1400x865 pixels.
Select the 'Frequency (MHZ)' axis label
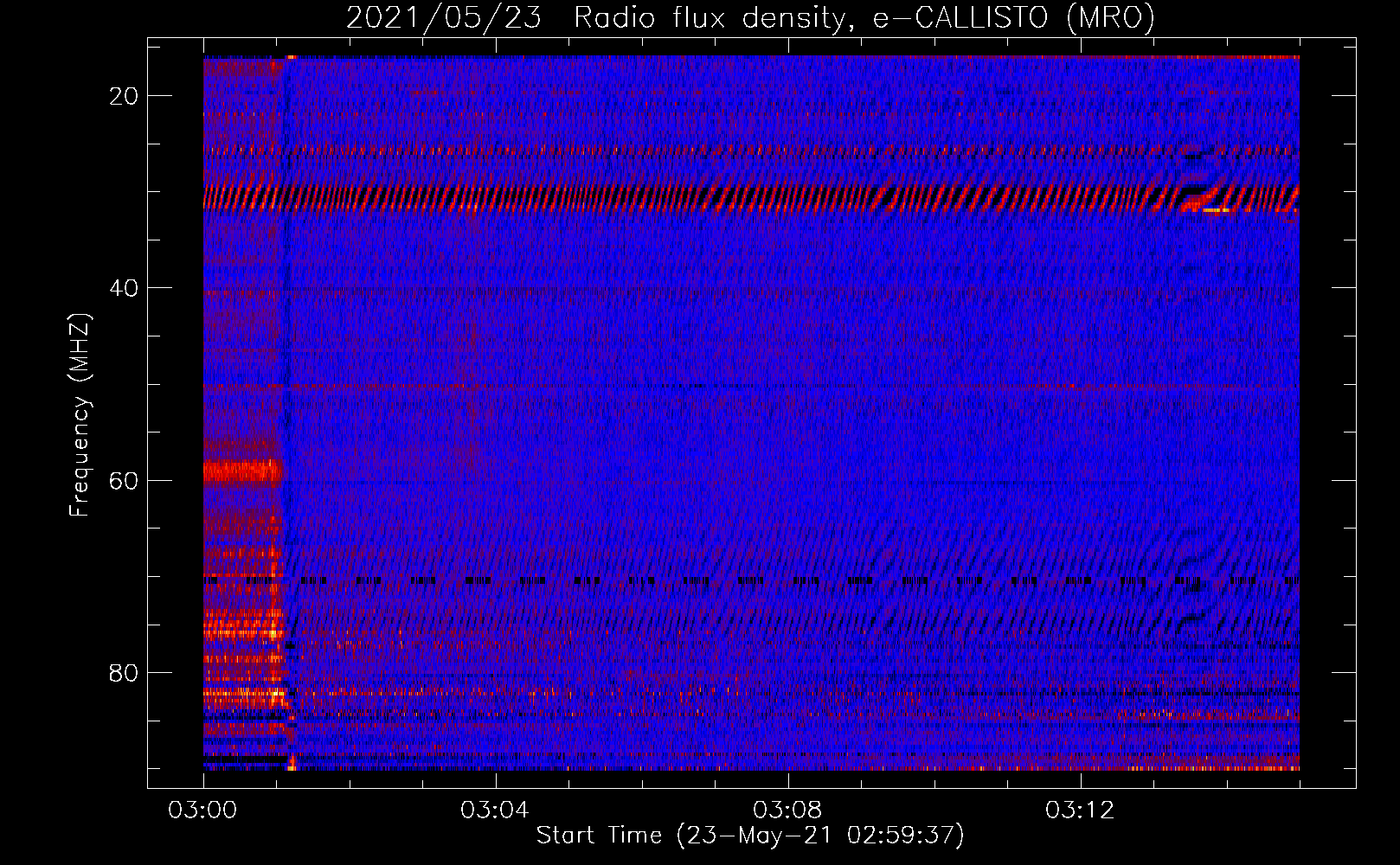tap(80, 415)
